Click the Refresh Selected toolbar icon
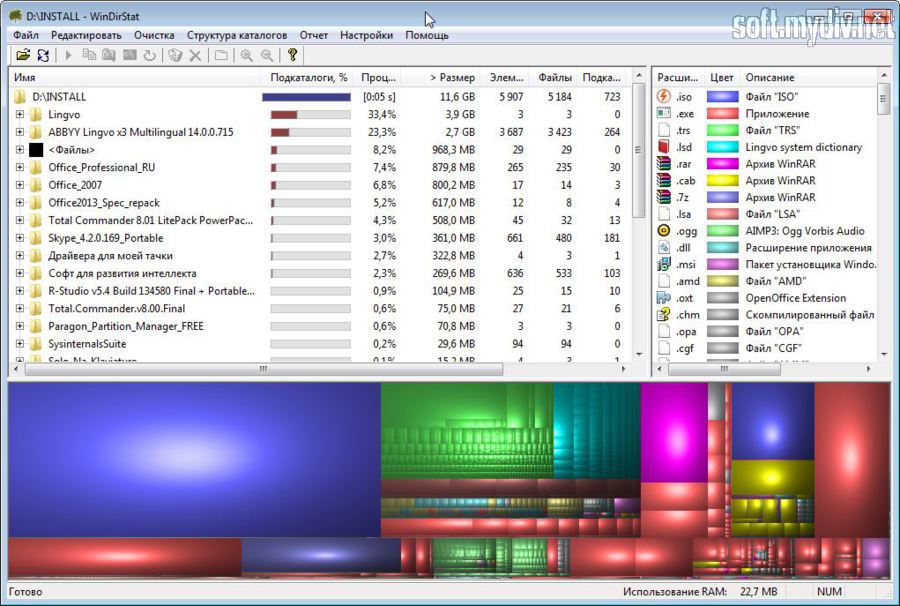The image size is (900, 606). (x=150, y=55)
